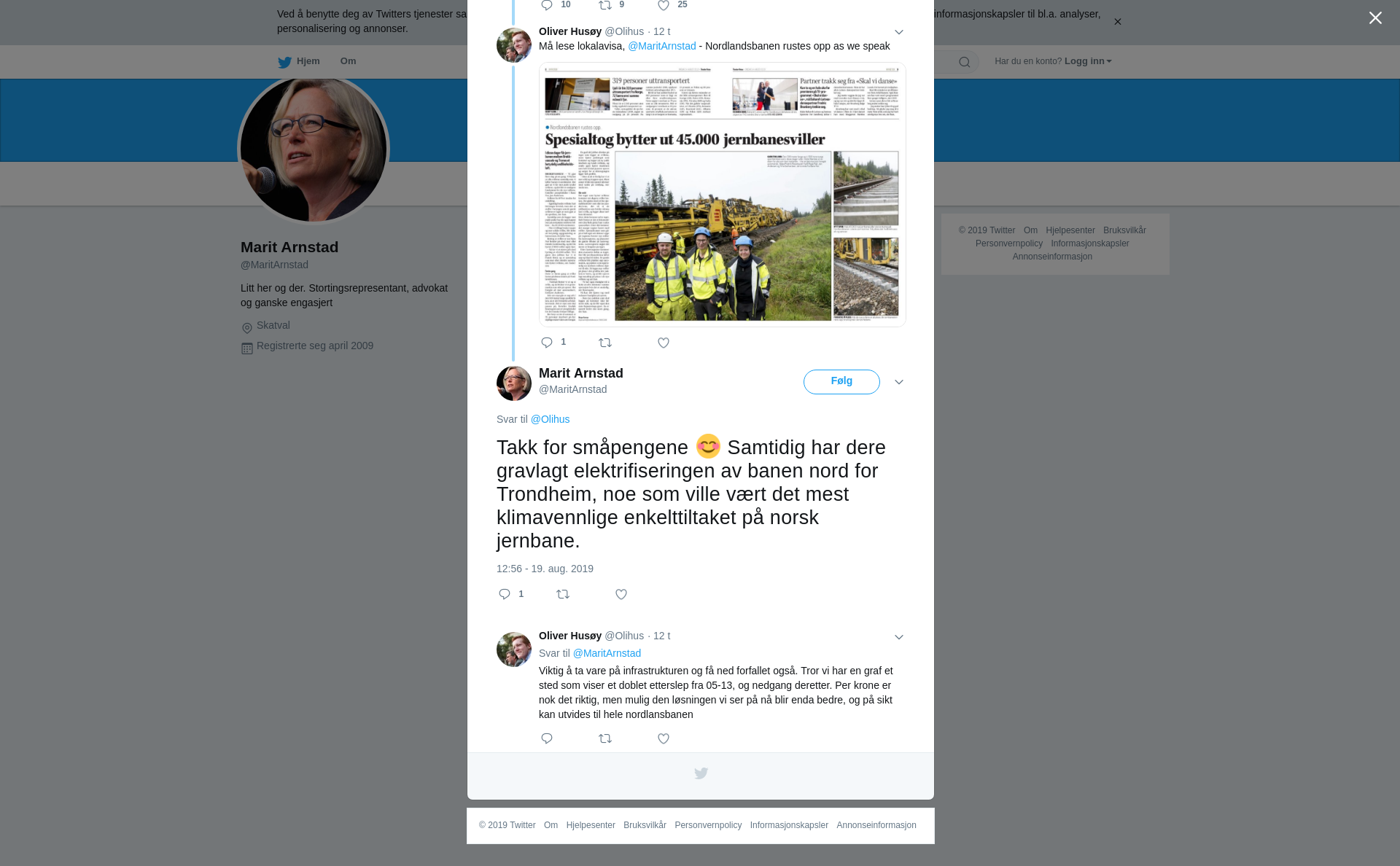This screenshot has height=866, width=1400.
Task: Follow Marit Arnstad with Følg button
Action: tap(841, 382)
